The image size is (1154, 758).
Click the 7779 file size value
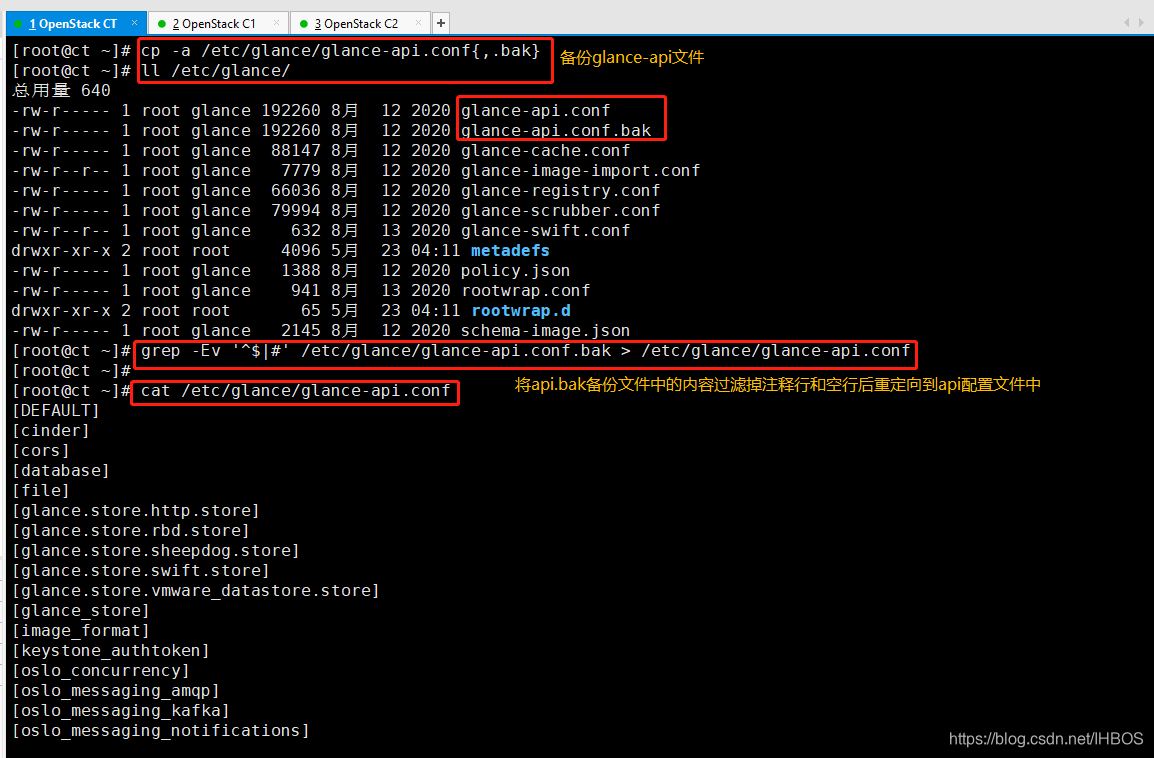click(301, 170)
